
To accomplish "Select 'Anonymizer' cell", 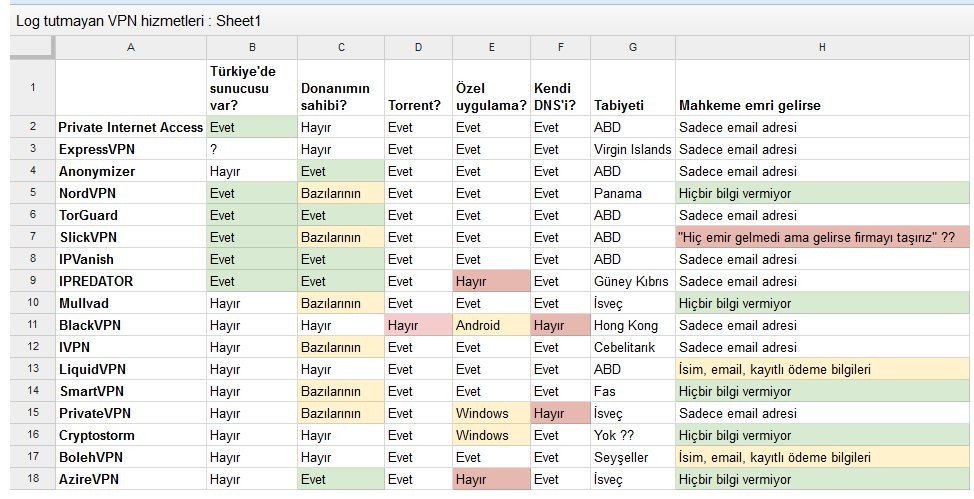I will 130,171.
